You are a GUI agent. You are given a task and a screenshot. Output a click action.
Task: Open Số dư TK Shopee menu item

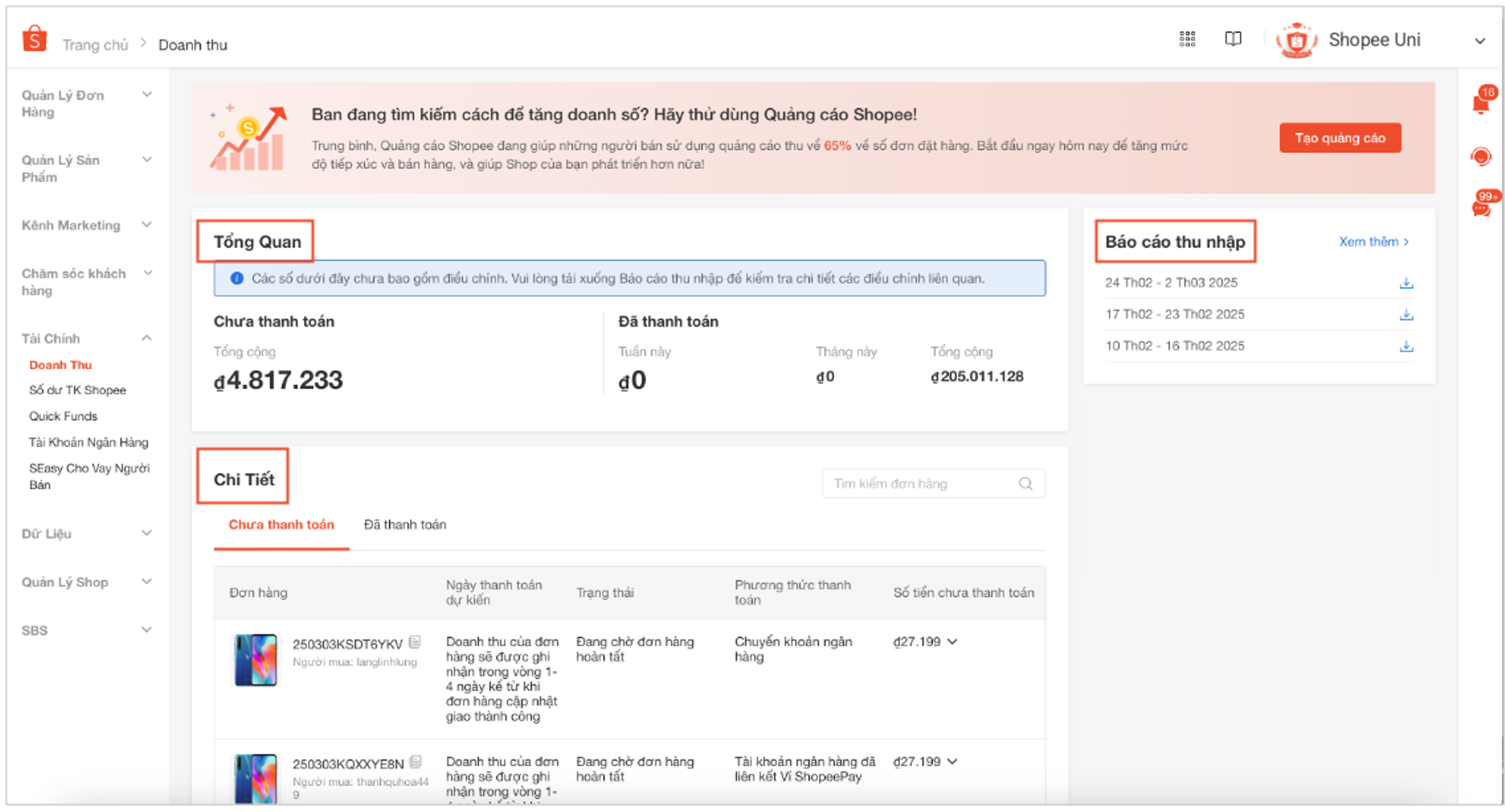tap(78, 390)
